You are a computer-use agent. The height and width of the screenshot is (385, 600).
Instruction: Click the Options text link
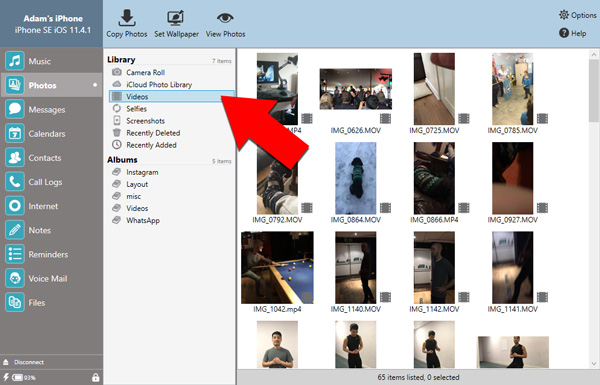584,15
